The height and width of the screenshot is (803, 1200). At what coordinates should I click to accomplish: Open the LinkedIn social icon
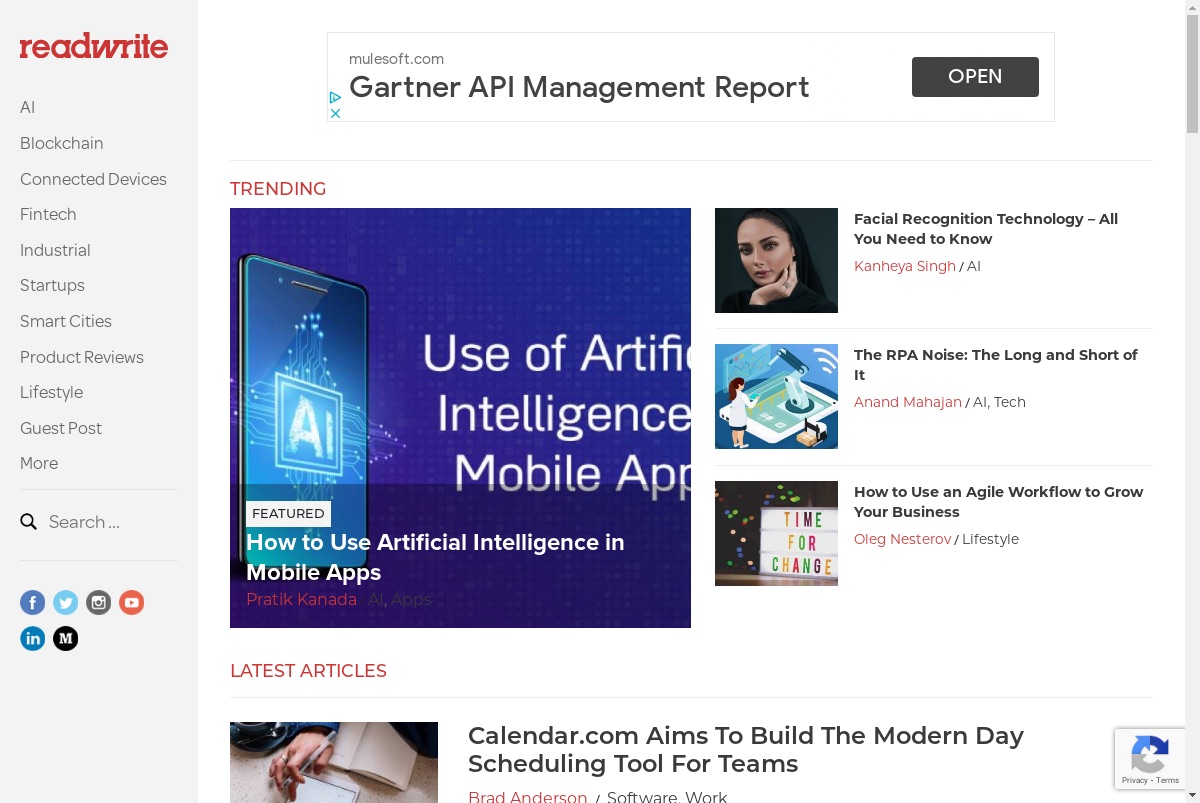pos(33,638)
